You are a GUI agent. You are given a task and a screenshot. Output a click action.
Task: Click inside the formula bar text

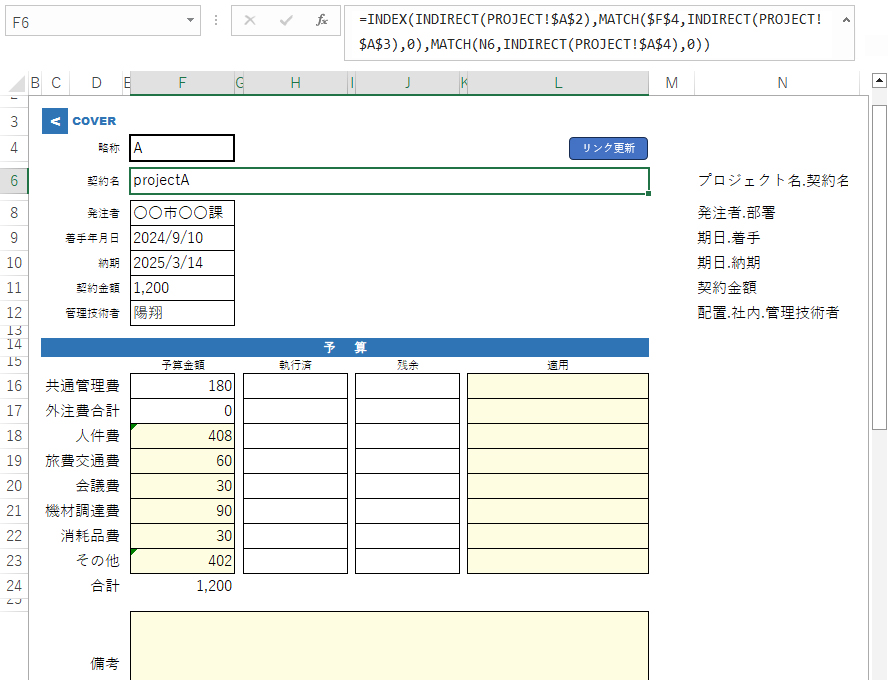point(590,32)
